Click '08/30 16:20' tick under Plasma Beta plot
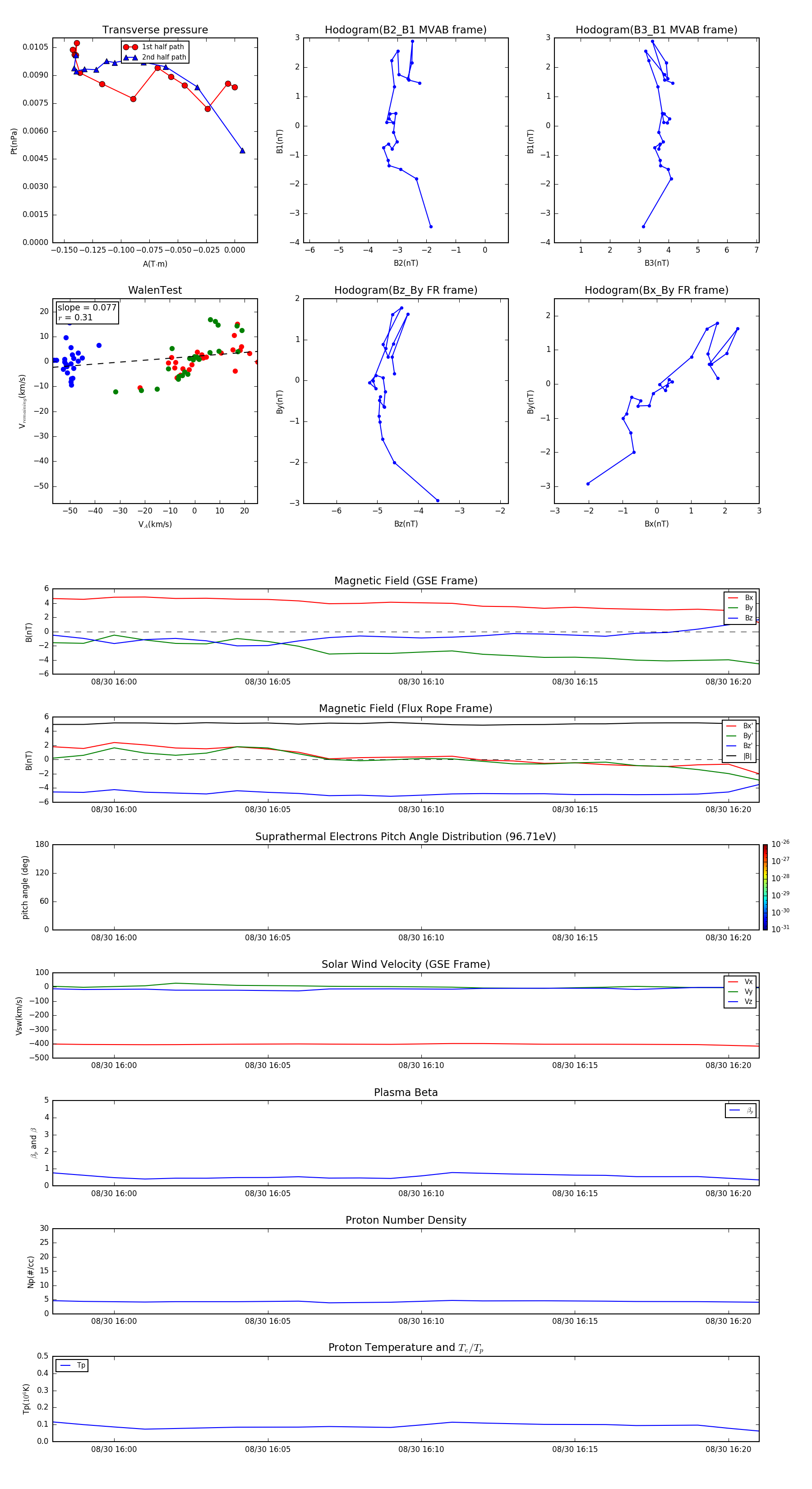This screenshot has height=1489, width=812. pos(728,1193)
